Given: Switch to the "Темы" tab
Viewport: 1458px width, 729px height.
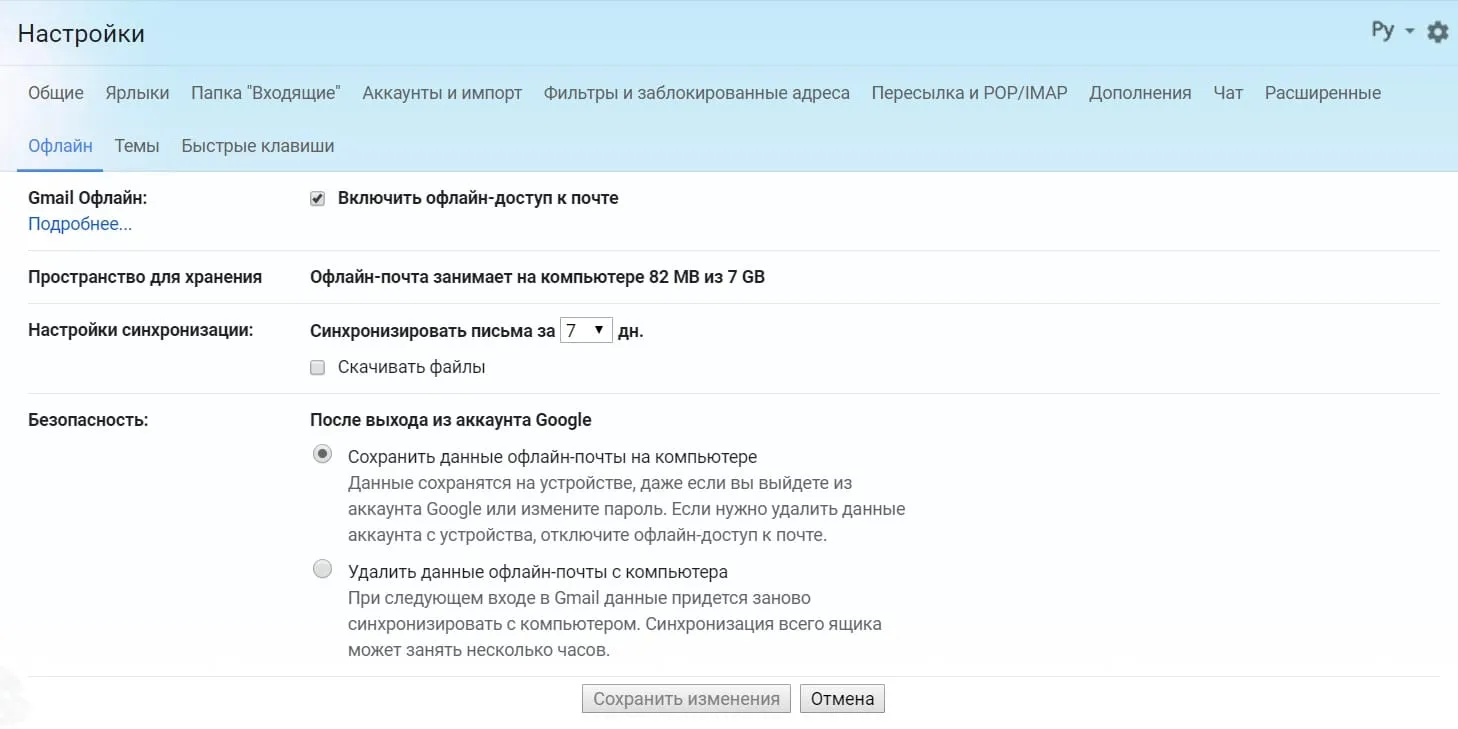Looking at the screenshot, I should 137,145.
